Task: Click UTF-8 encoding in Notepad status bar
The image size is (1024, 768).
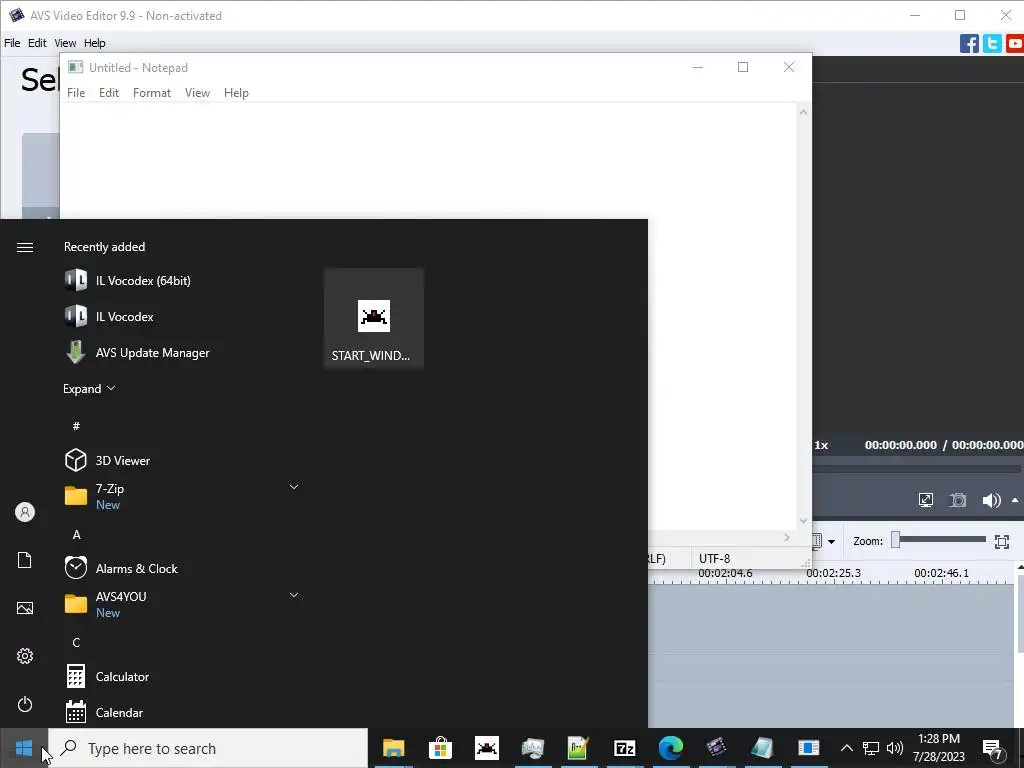Action: click(x=714, y=559)
